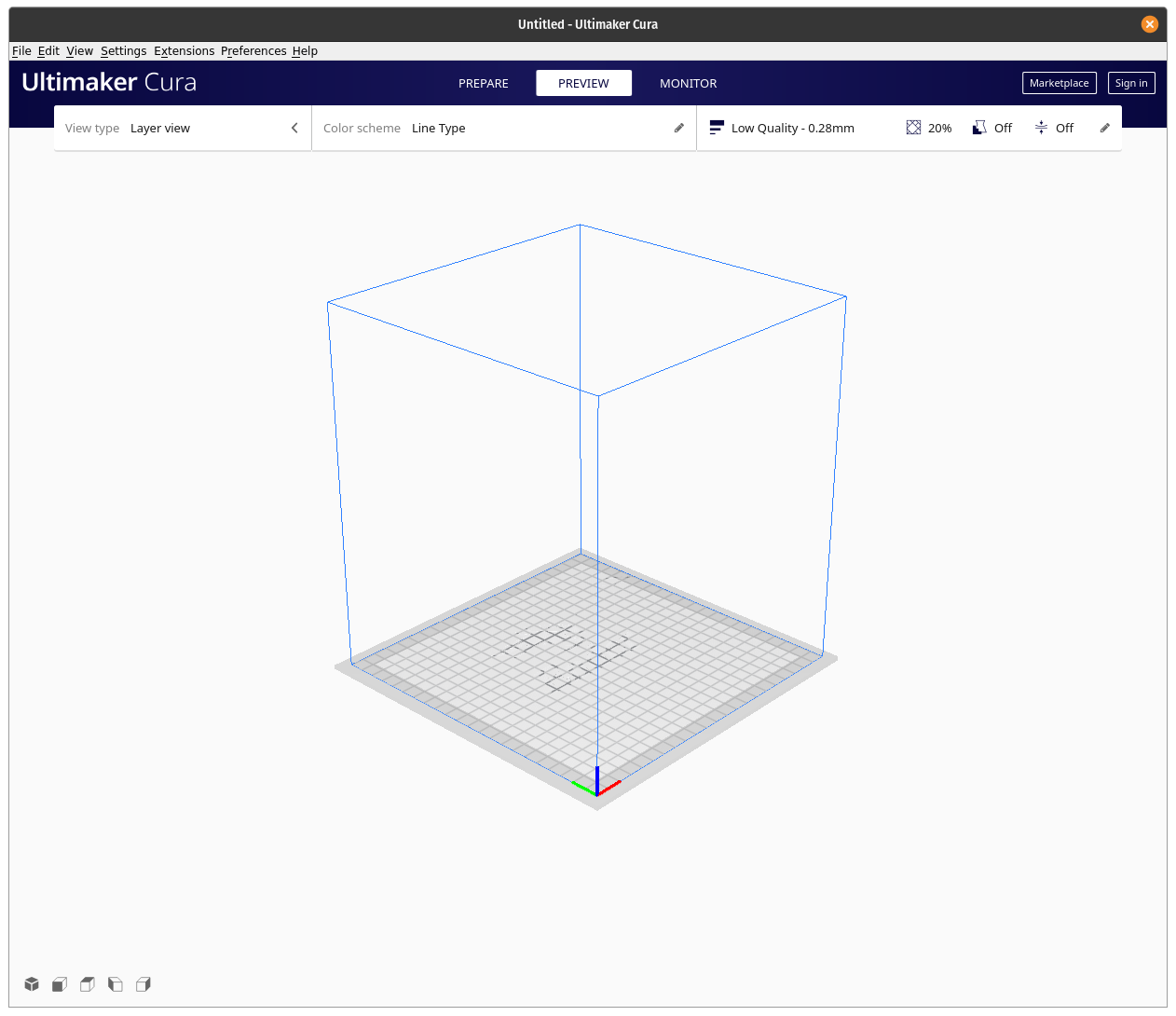Click the print settings pencil edit icon
Image resolution: width=1176 pixels, height=1016 pixels.
pyautogui.click(x=1104, y=129)
